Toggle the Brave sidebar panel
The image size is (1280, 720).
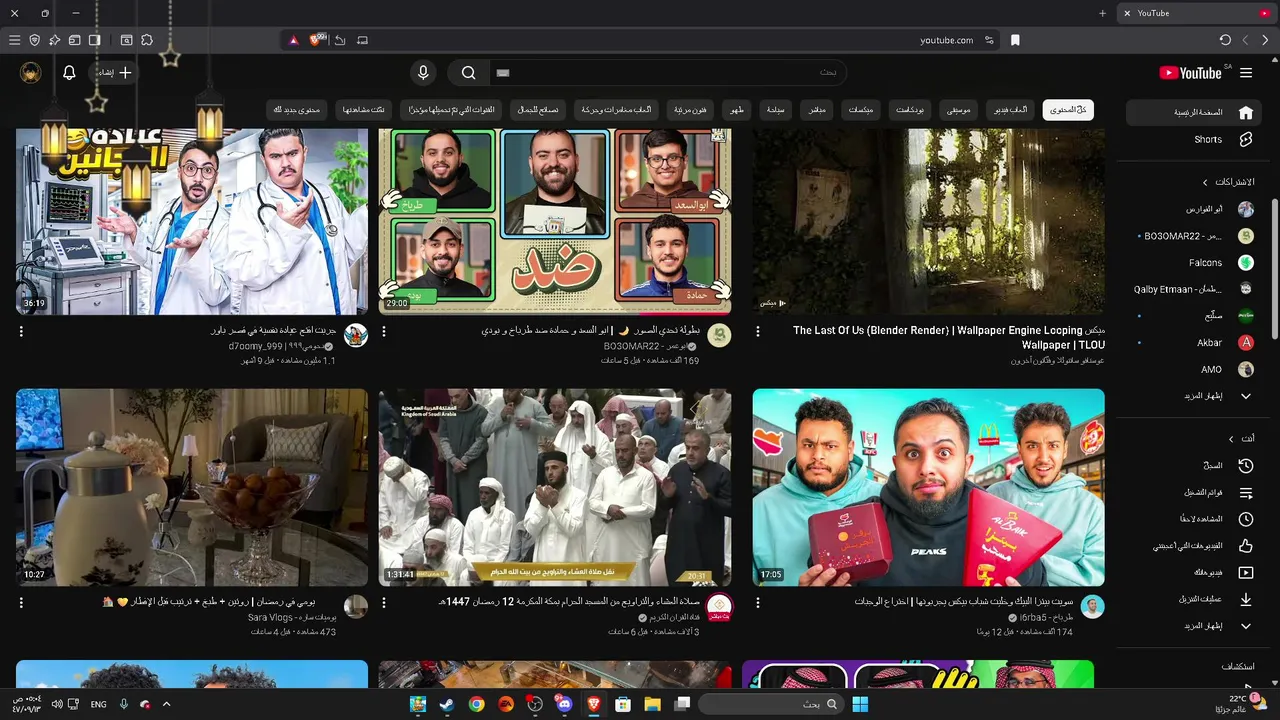[x=94, y=40]
